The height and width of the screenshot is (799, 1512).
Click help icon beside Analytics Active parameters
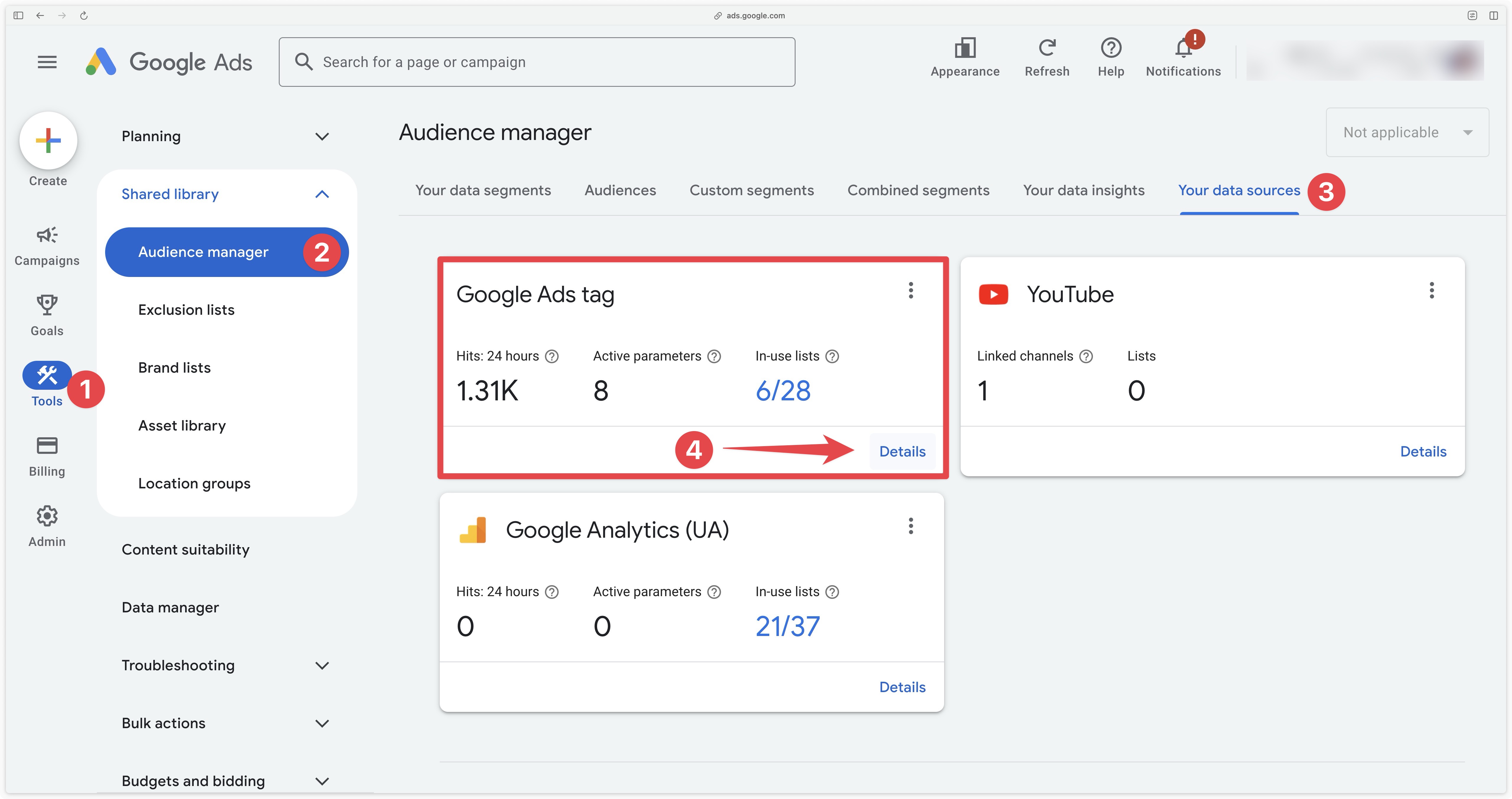(x=714, y=592)
